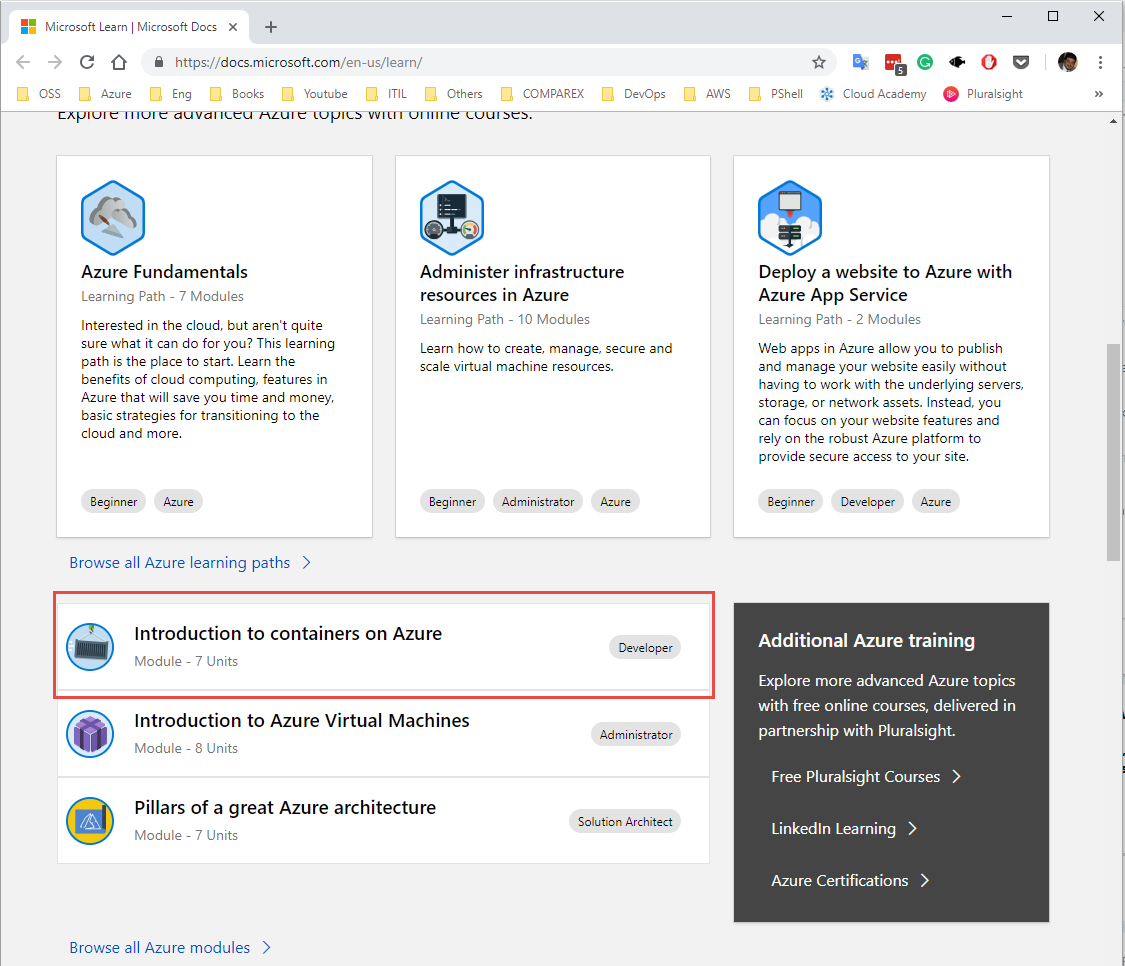Click the Azure Fundamentals cloud icon
The height and width of the screenshot is (966, 1125).
coord(113,217)
